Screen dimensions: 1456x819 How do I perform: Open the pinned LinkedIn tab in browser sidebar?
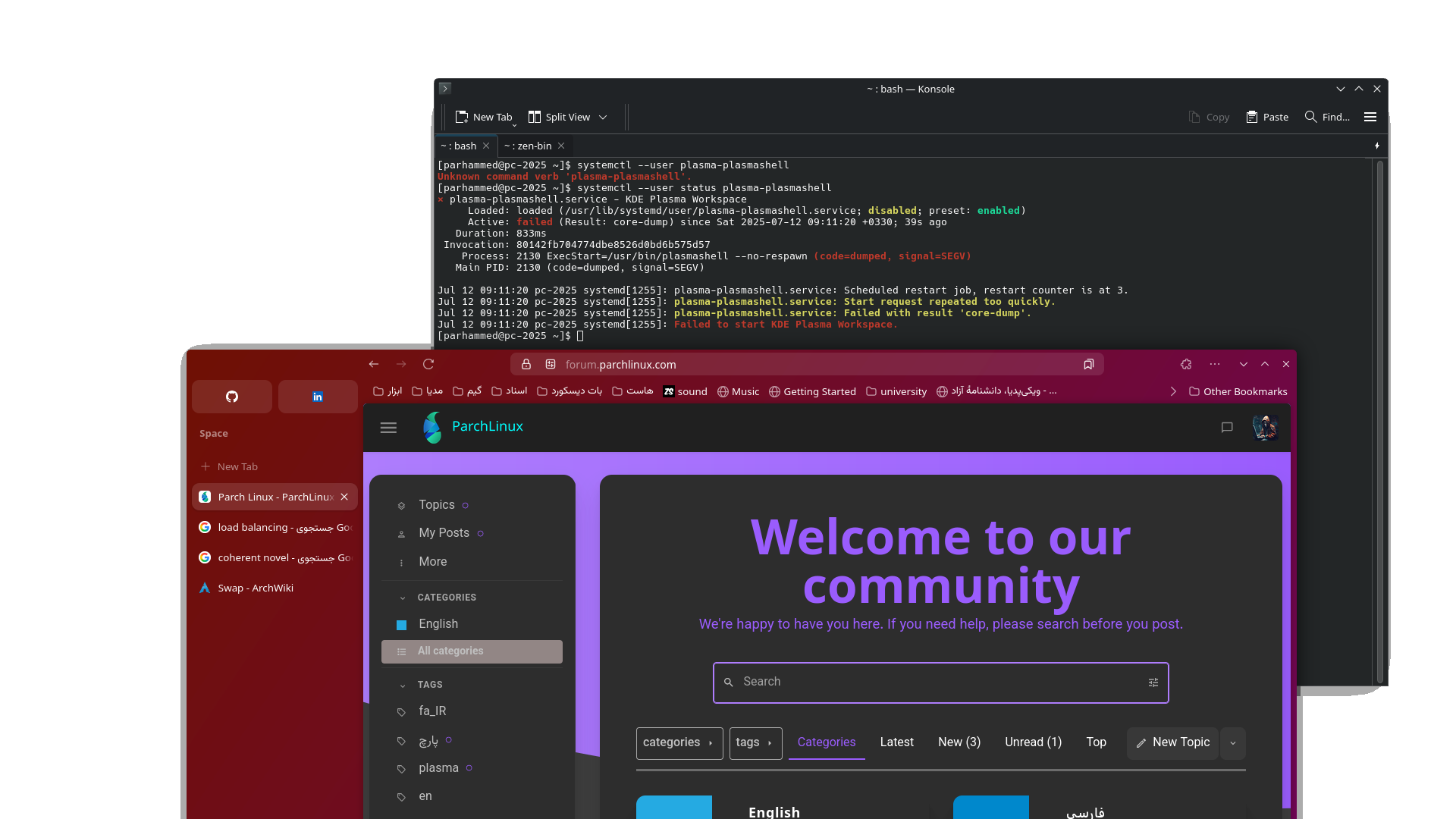tap(318, 397)
